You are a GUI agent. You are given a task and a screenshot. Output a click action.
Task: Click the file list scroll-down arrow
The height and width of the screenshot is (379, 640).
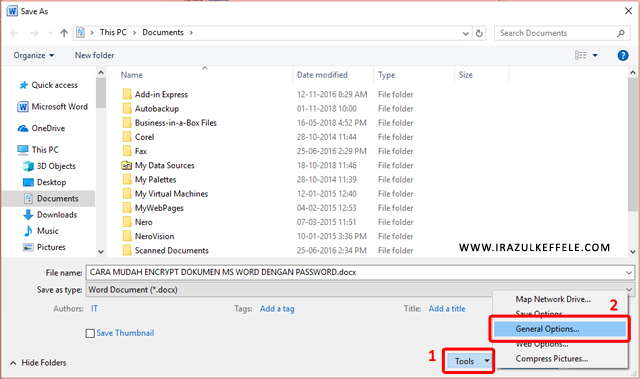click(633, 252)
